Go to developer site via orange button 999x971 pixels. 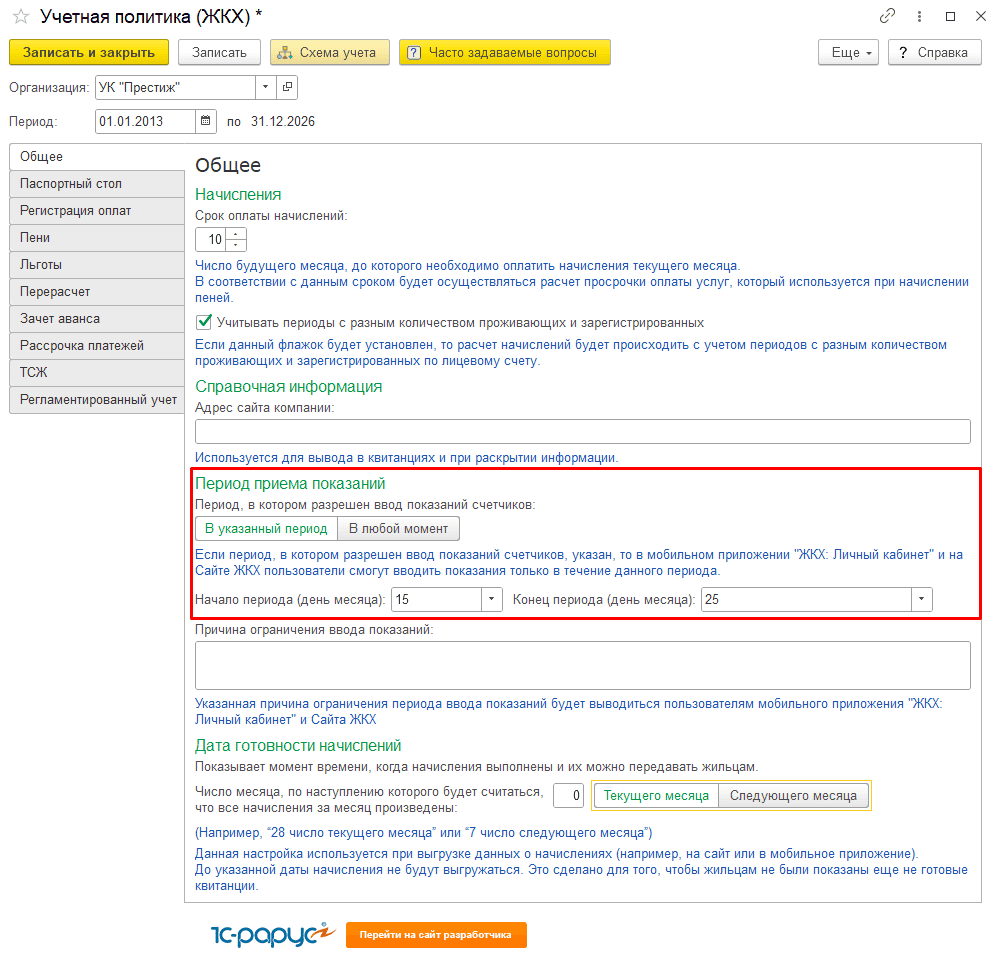(436, 935)
